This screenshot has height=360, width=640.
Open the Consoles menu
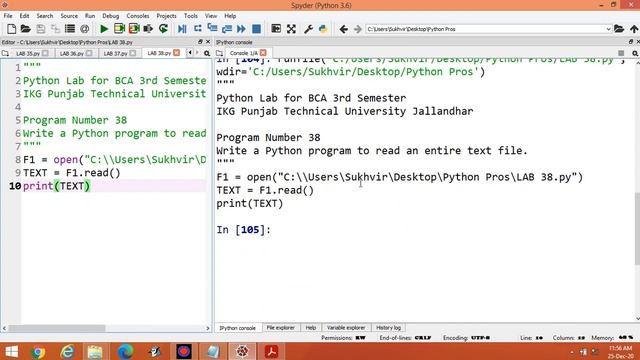(x=138, y=16)
